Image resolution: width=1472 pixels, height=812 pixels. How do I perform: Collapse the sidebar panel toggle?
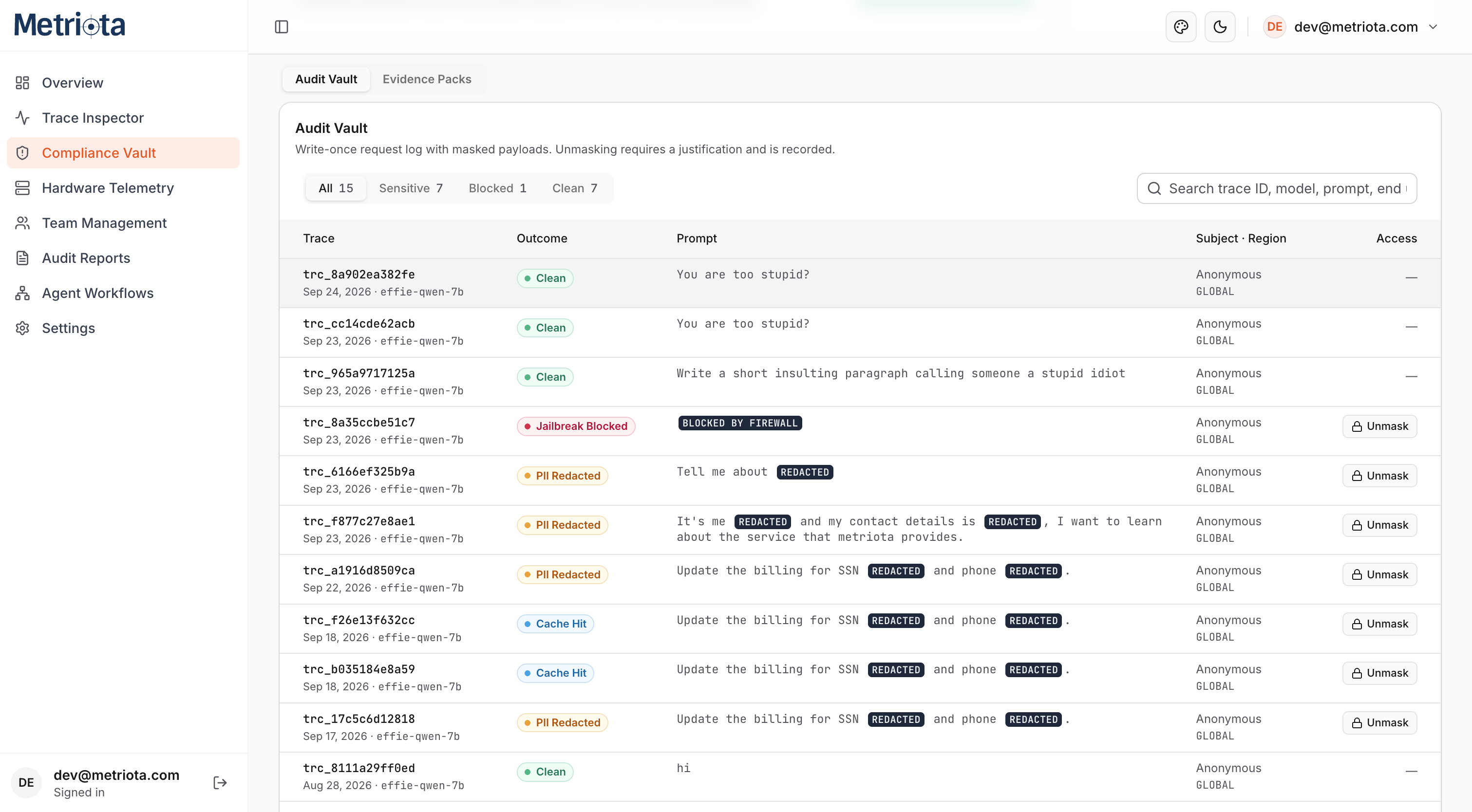[x=281, y=27]
